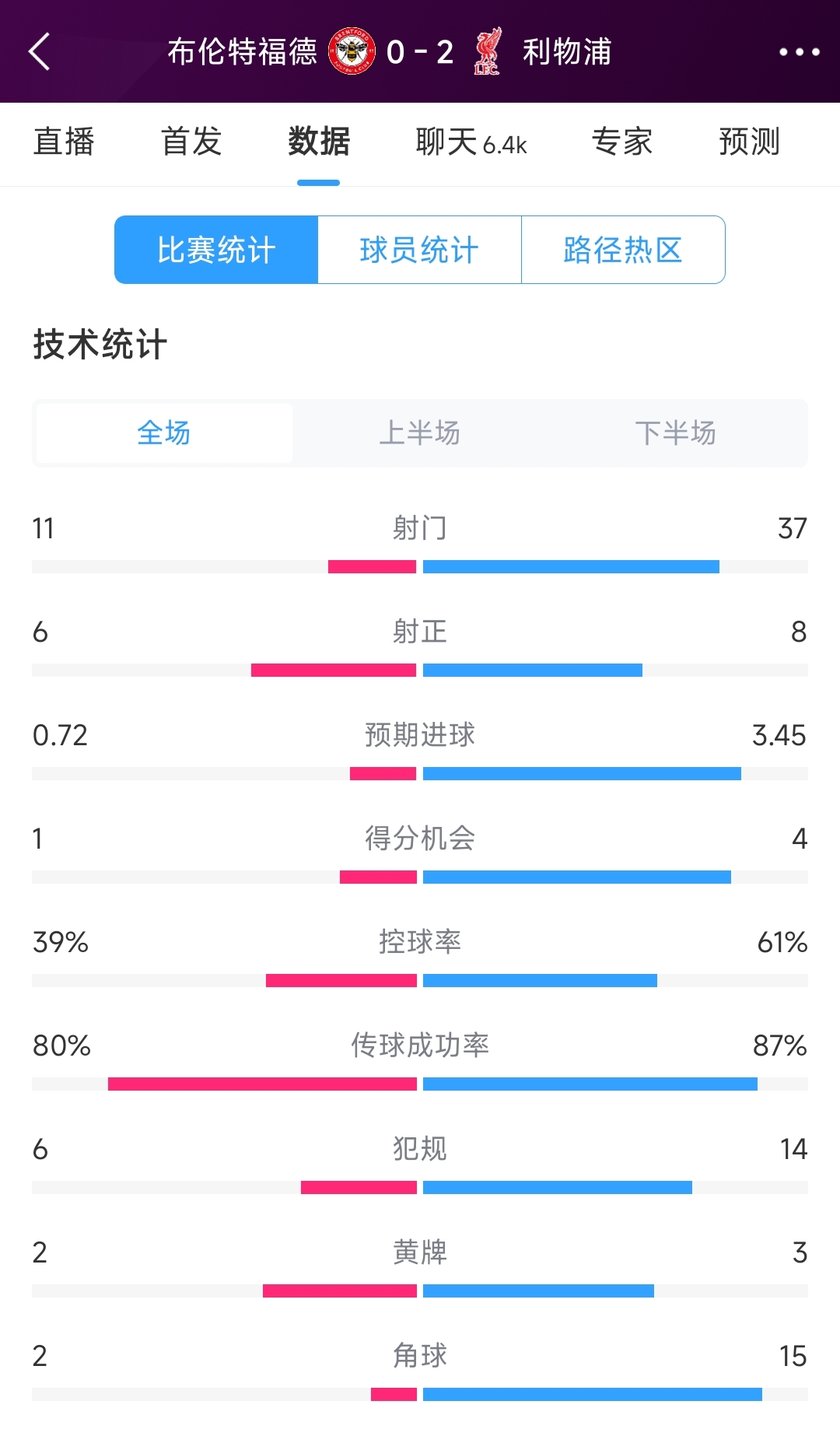Select the 数据 tab
840x1429 pixels.
pyautogui.click(x=319, y=142)
